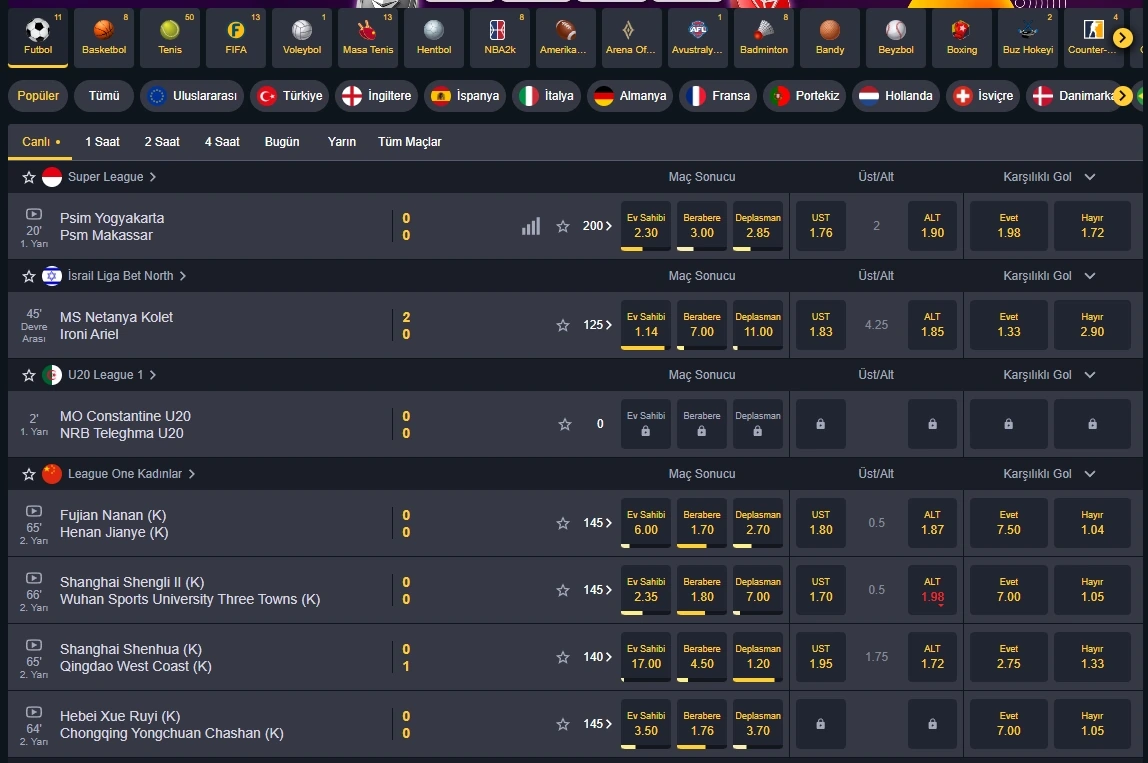This screenshot has height=763, width=1148.
Task: Choose ALT 1.98 for Shanghai Shengli II
Action: (x=932, y=590)
